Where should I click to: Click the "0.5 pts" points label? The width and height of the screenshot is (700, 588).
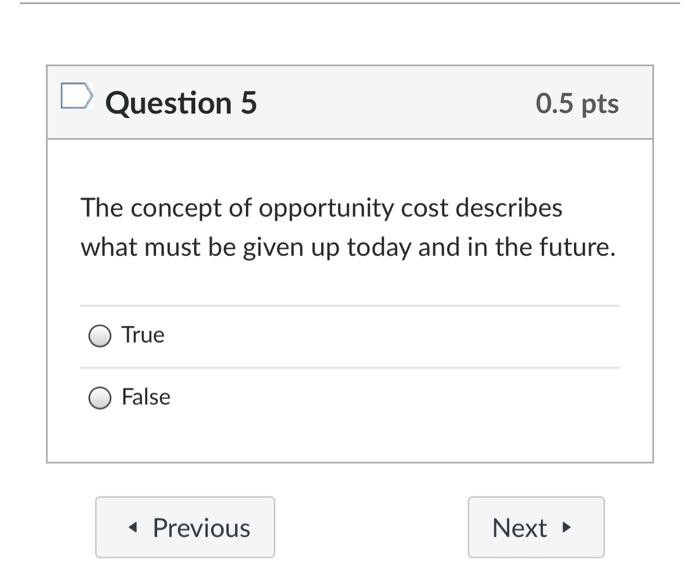[577, 104]
